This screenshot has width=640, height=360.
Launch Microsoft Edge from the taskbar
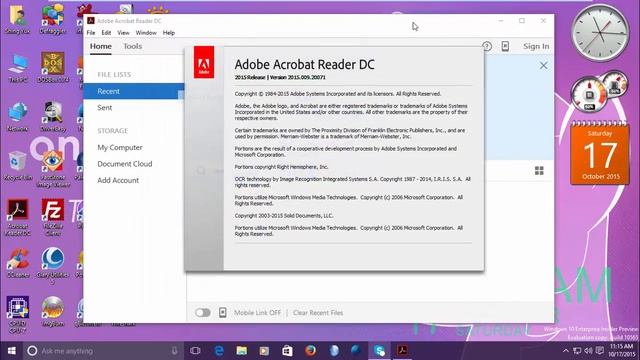coord(219,351)
